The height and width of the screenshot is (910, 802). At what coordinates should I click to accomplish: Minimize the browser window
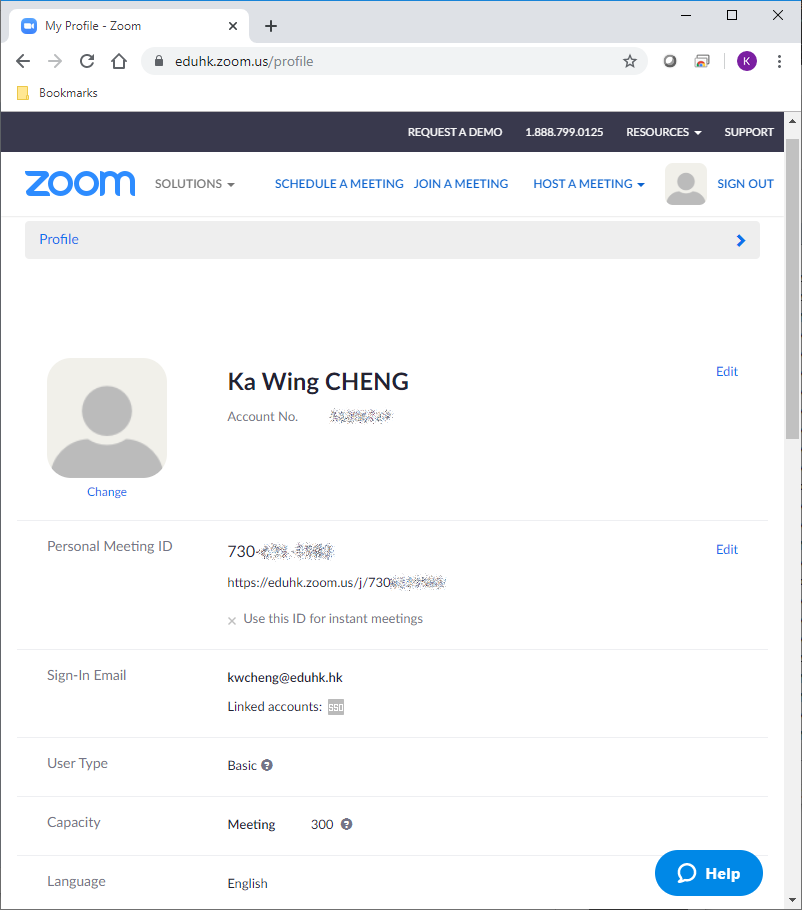(x=686, y=16)
